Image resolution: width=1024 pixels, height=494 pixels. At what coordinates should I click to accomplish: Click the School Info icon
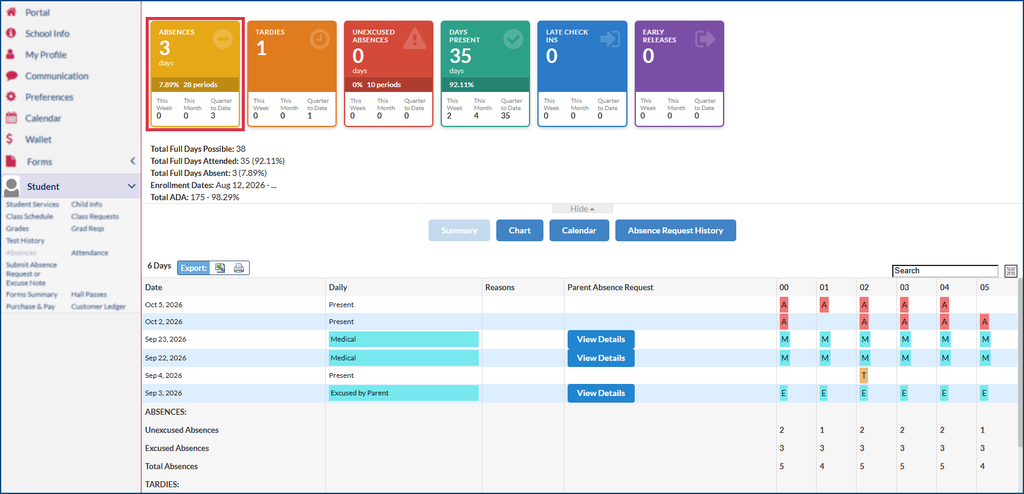(x=10, y=33)
